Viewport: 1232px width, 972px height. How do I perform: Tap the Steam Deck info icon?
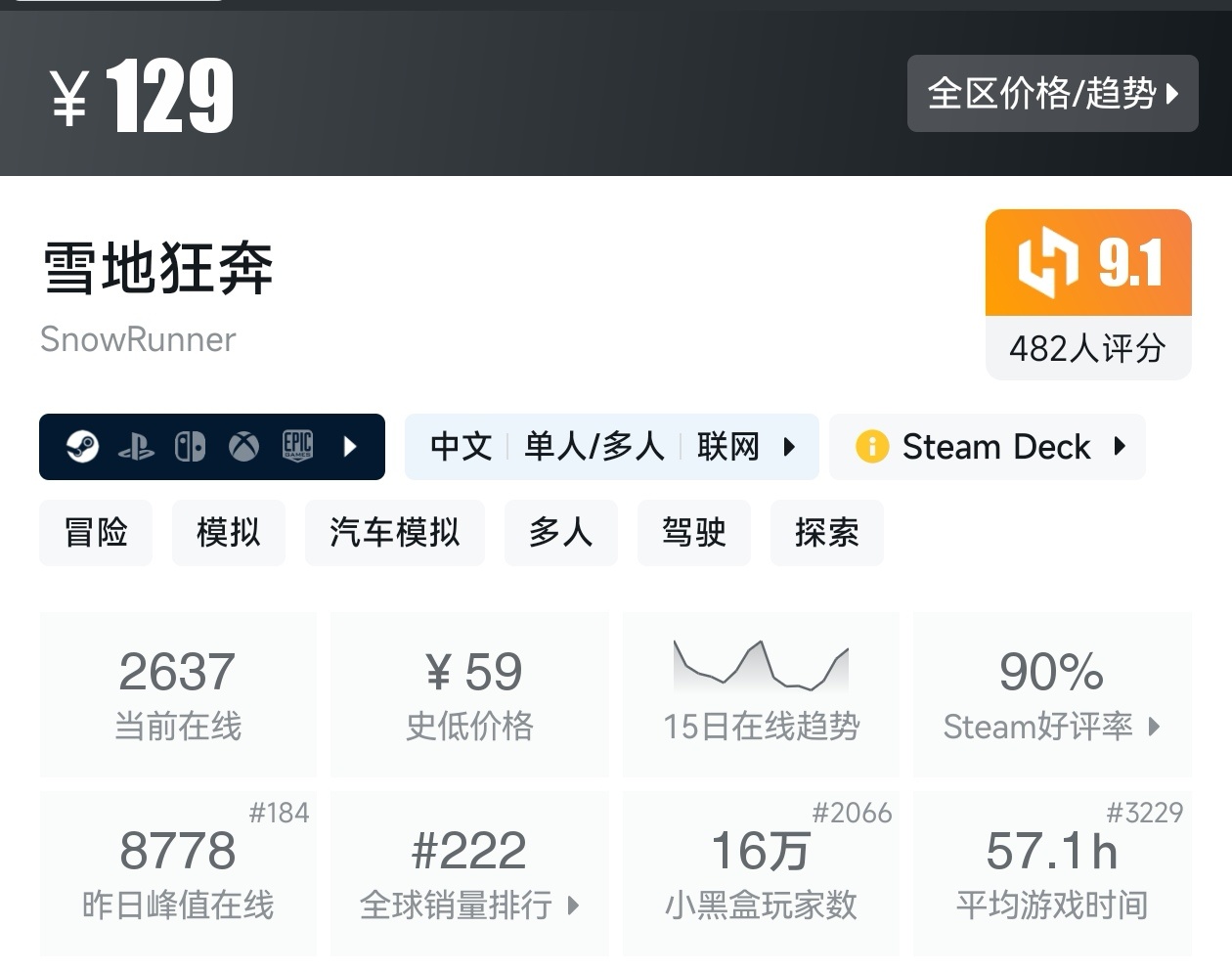click(x=872, y=447)
